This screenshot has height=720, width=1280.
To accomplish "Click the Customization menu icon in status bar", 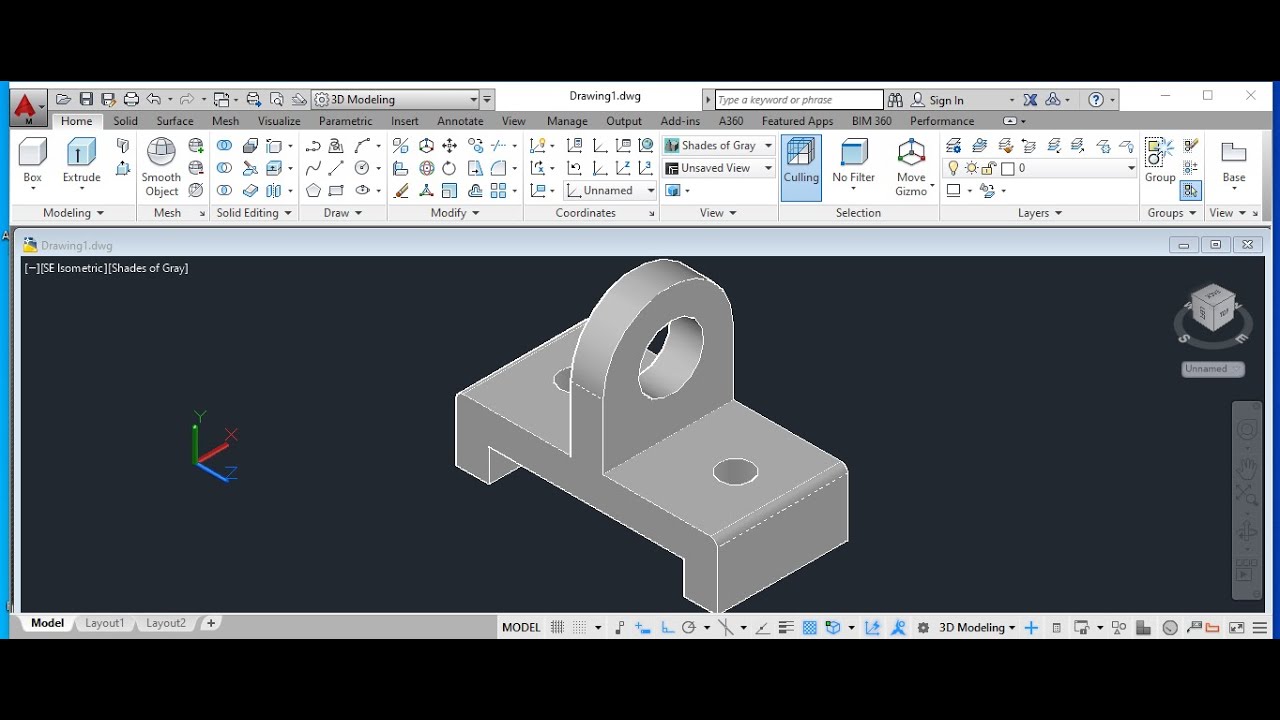I will [1260, 628].
